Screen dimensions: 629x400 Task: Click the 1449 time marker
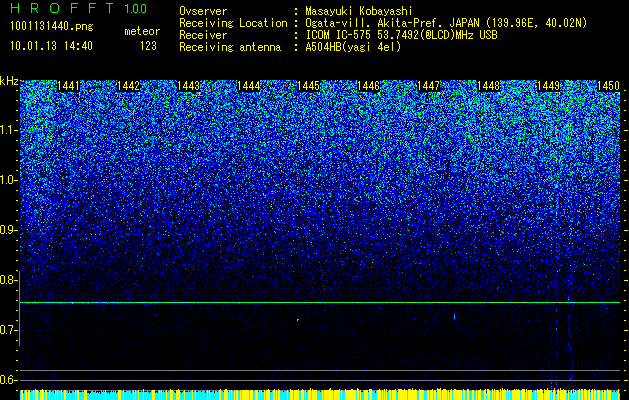[x=548, y=86]
